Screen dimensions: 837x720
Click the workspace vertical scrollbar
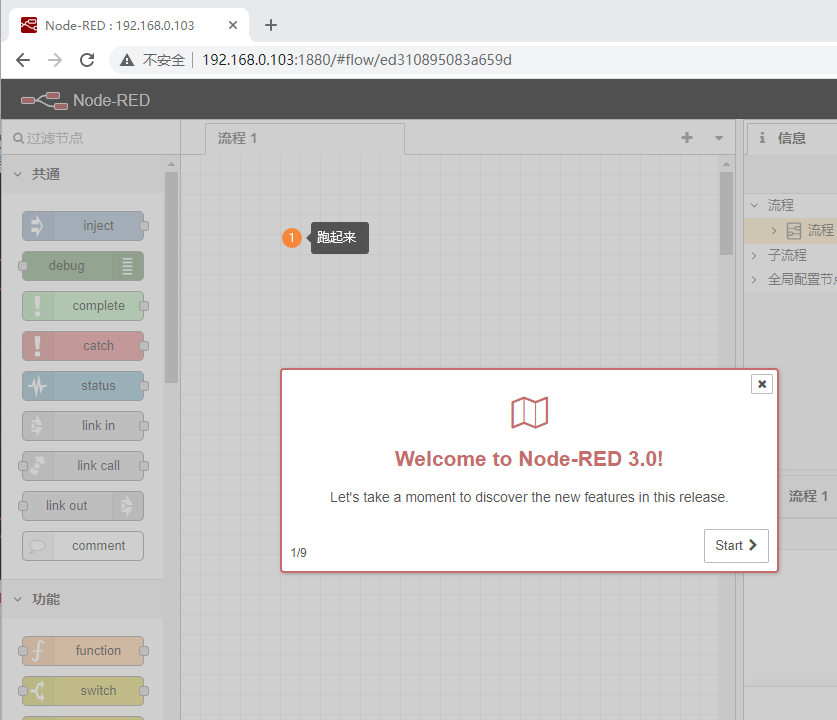pos(726,213)
